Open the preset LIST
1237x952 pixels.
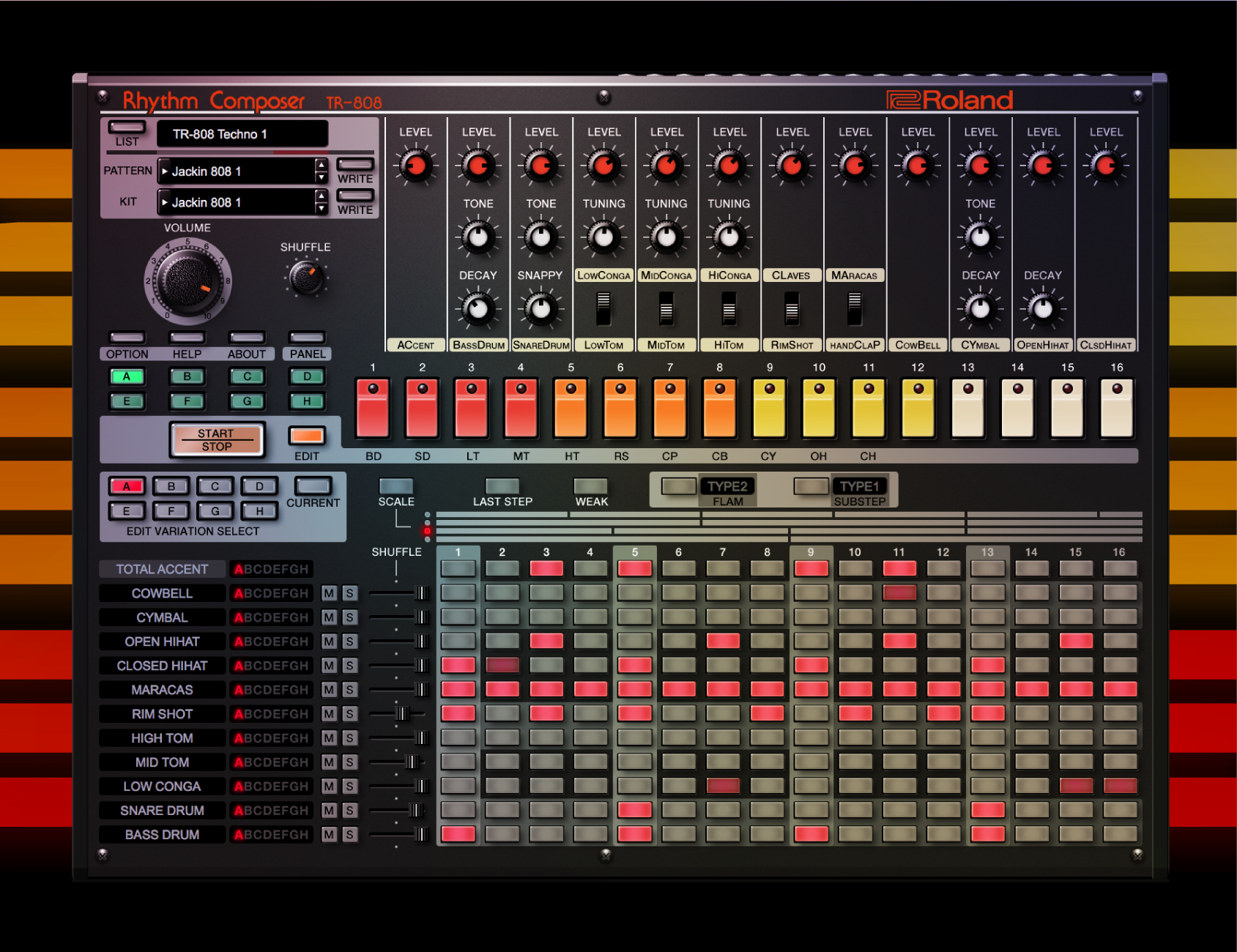tap(127, 127)
